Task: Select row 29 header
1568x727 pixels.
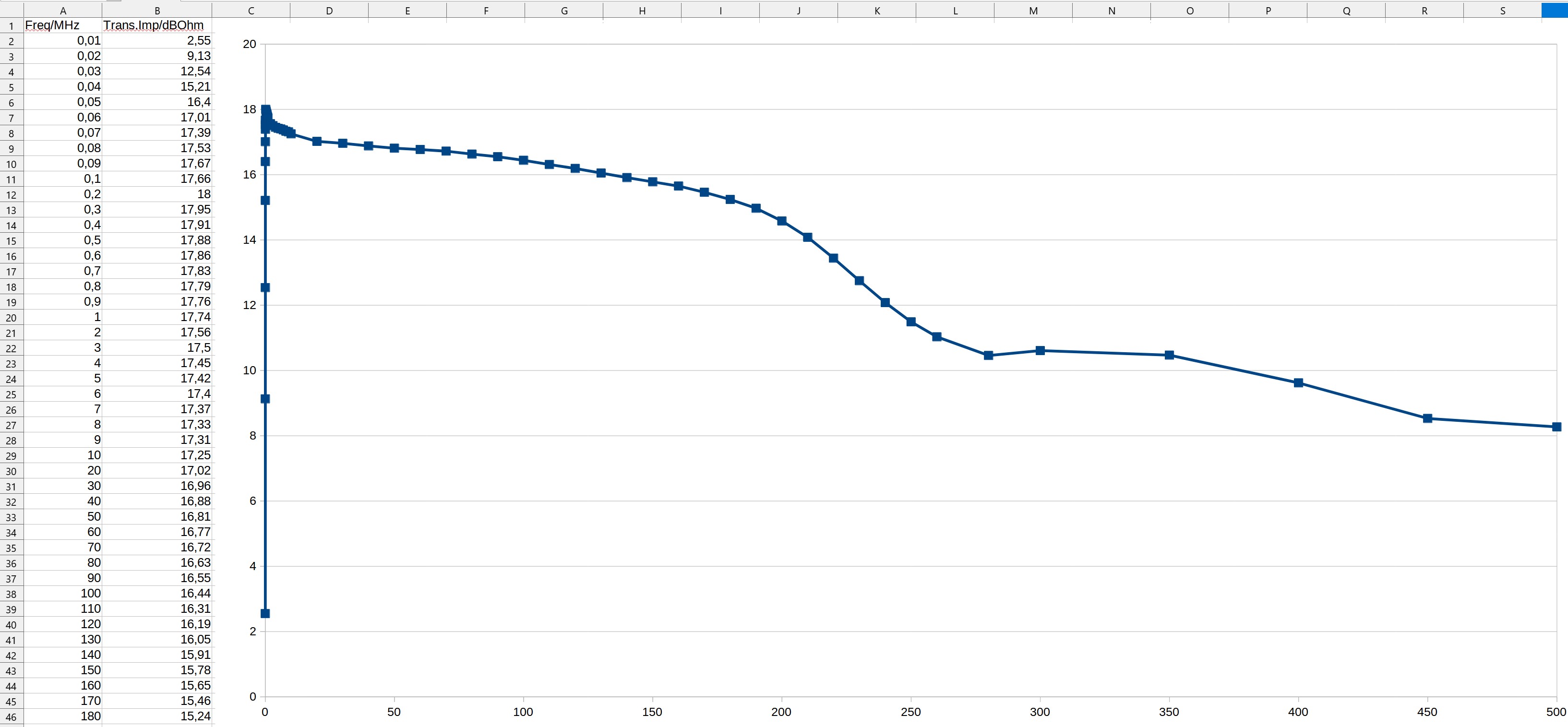Action: tap(12, 456)
